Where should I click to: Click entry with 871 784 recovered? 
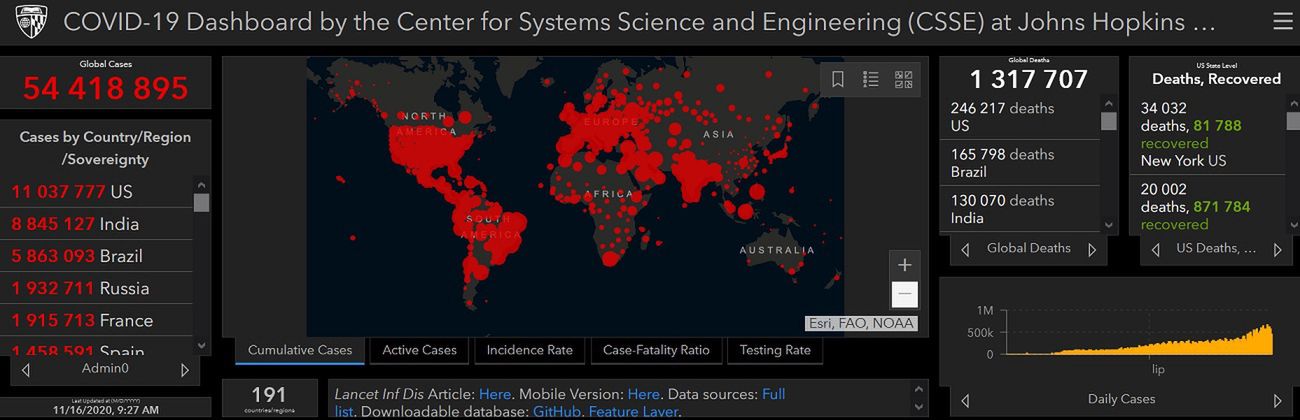click(x=1207, y=205)
